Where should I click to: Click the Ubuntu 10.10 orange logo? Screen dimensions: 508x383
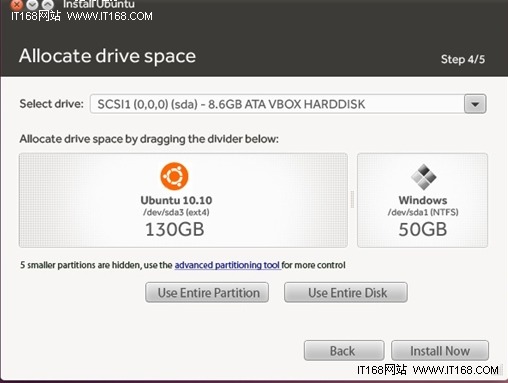tap(174, 176)
